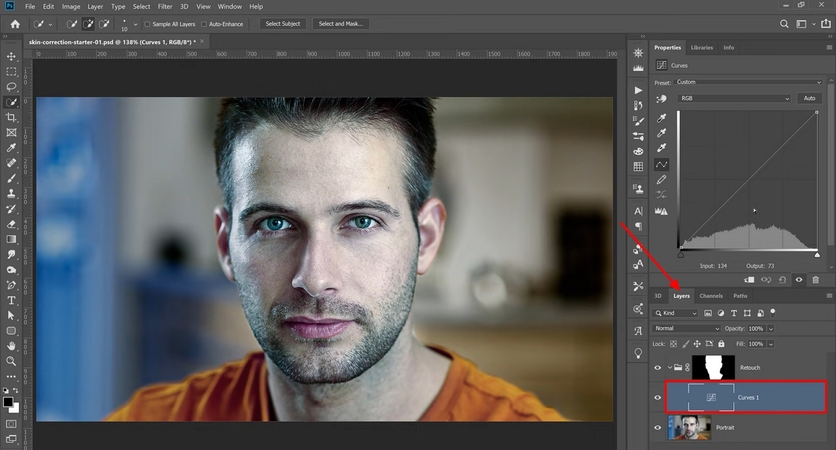Viewport: 836px width, 450px height.
Task: Click the Select Subject button
Action: [x=284, y=23]
